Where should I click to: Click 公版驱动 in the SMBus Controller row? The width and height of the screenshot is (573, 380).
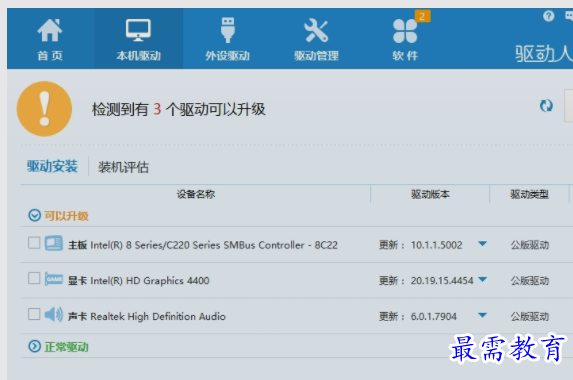530,245
